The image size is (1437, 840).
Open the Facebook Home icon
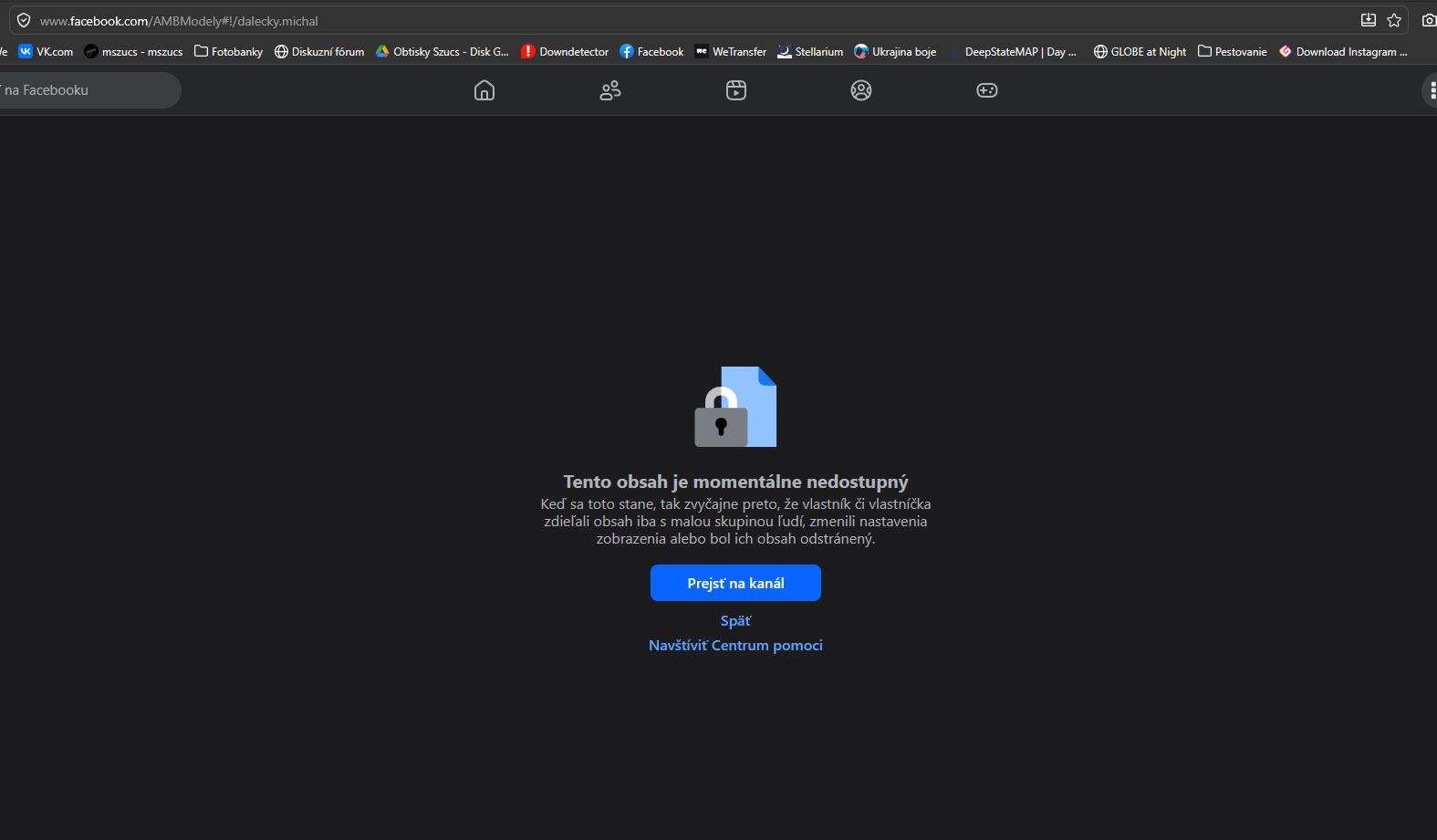[x=484, y=90]
